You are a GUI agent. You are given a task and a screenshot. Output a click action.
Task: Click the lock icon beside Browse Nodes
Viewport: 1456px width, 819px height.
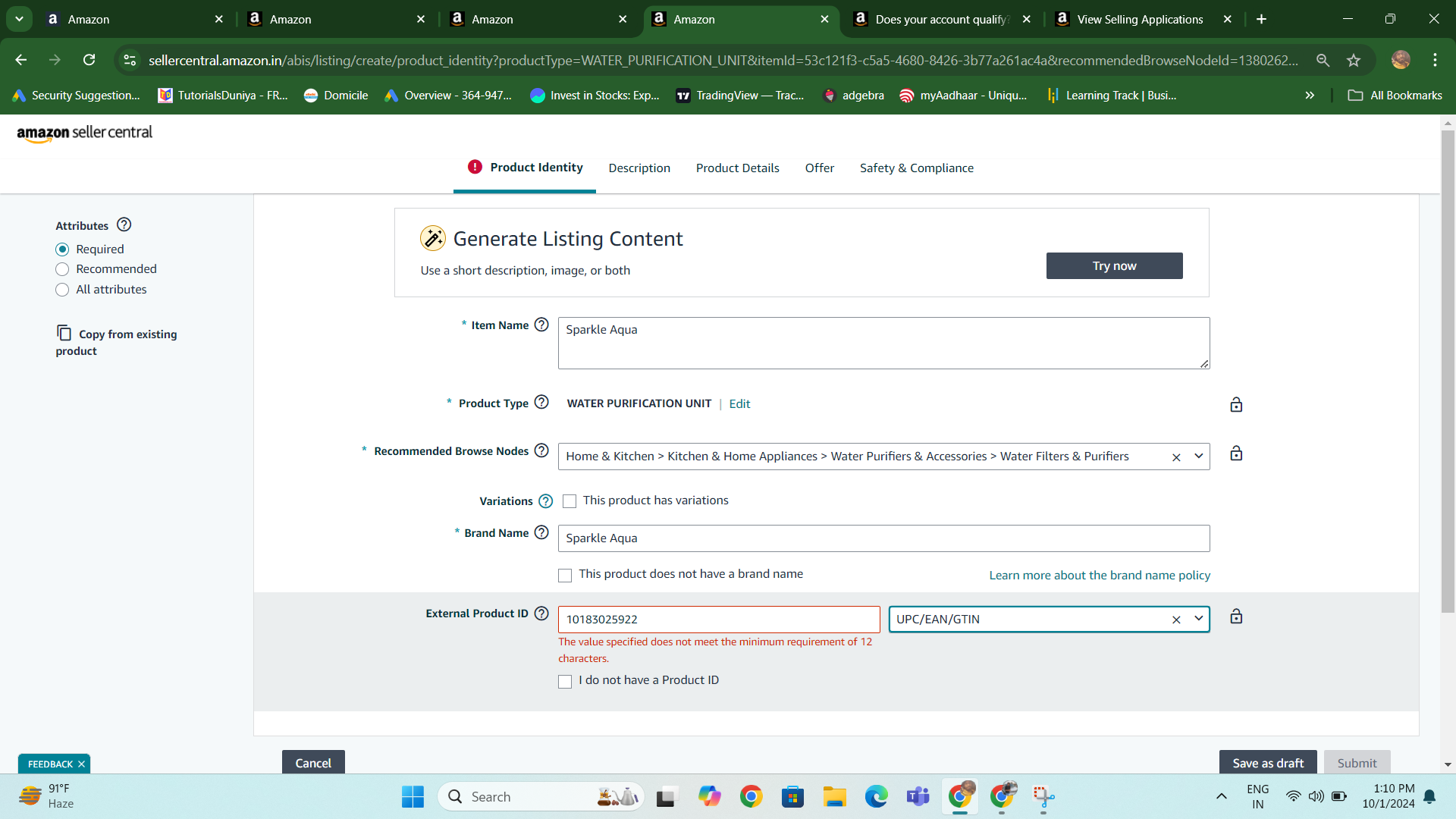[1236, 453]
